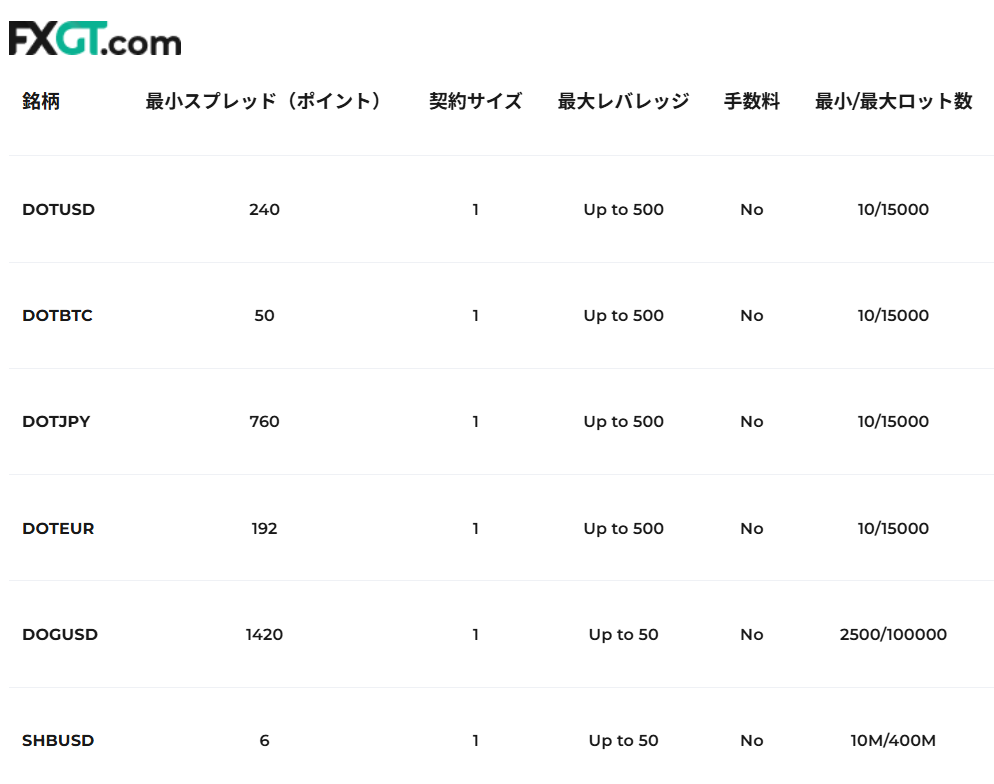Viewport: 994px width, 784px height.
Task: Click the SHBUSD symbol name
Action: pyautogui.click(x=58, y=741)
